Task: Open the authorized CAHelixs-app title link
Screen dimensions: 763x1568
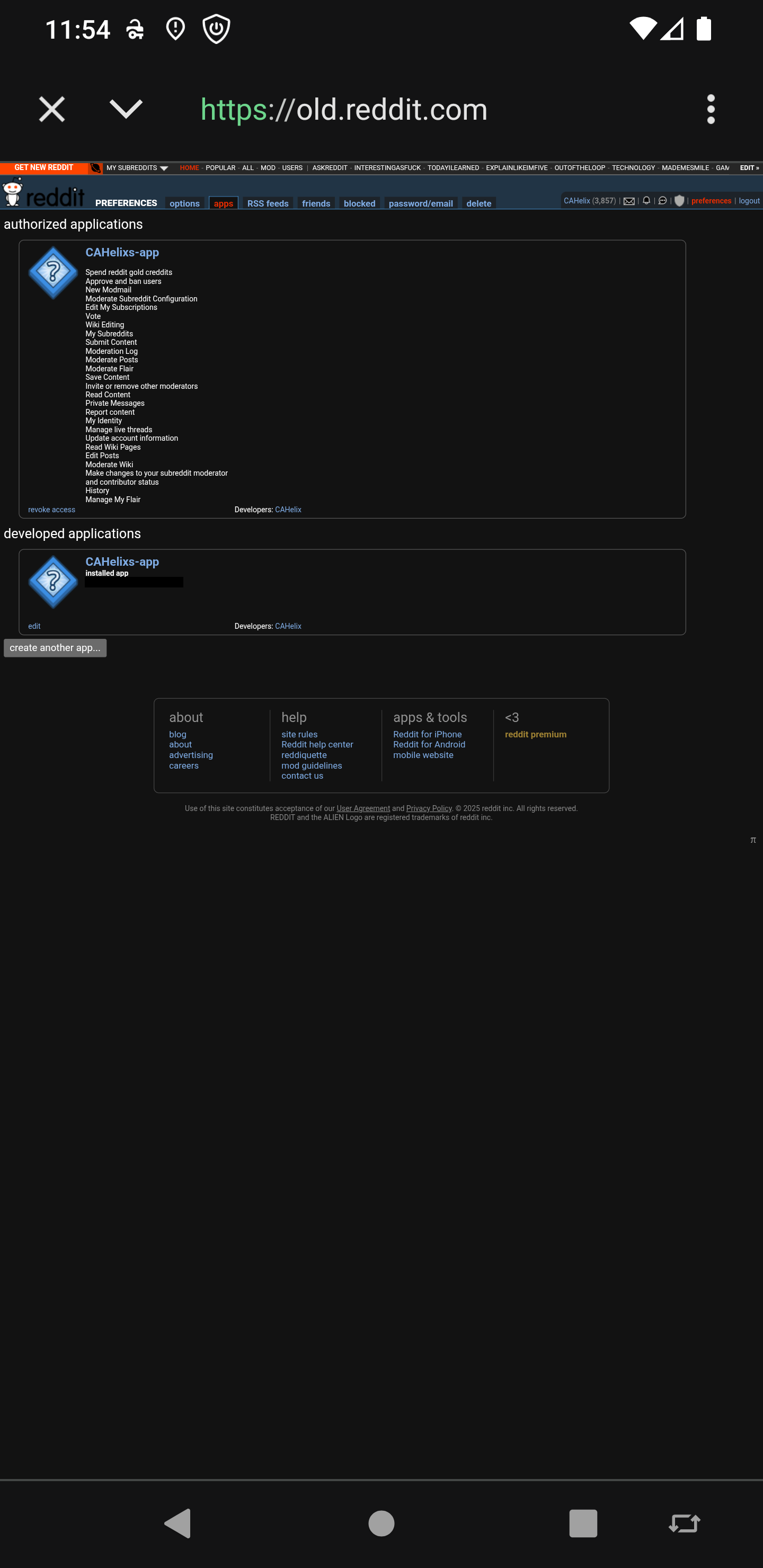Action: [x=122, y=252]
